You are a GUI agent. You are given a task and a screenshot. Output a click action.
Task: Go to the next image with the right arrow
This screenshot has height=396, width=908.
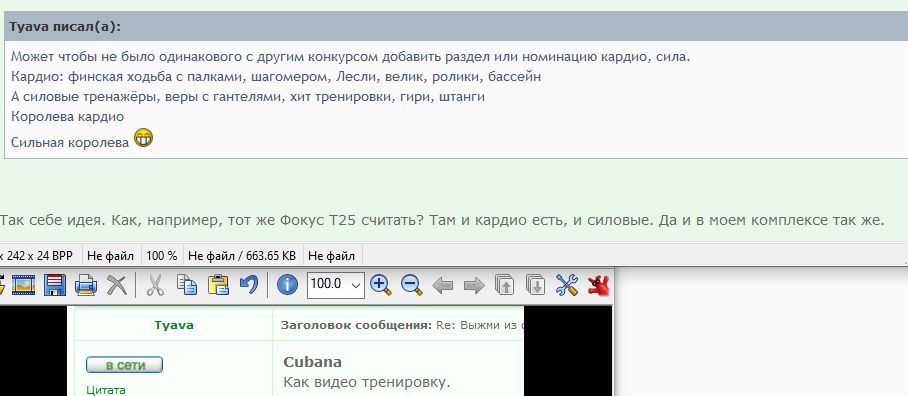(x=474, y=285)
